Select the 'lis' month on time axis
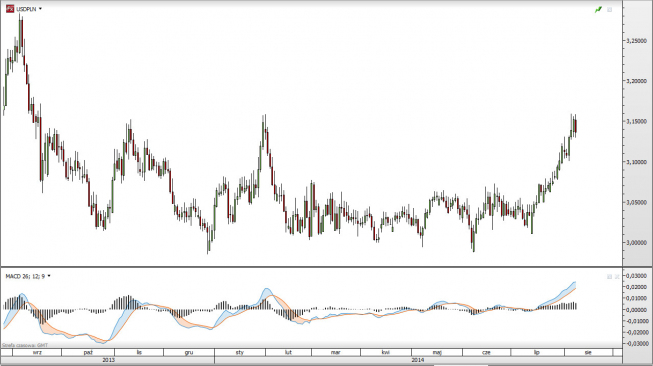The height and width of the screenshot is (366, 653). 139,352
